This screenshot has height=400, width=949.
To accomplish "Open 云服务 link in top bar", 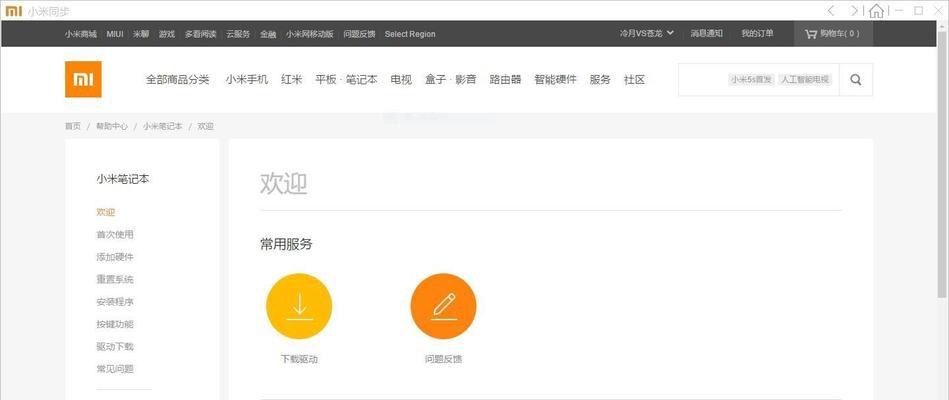I will pyautogui.click(x=238, y=34).
